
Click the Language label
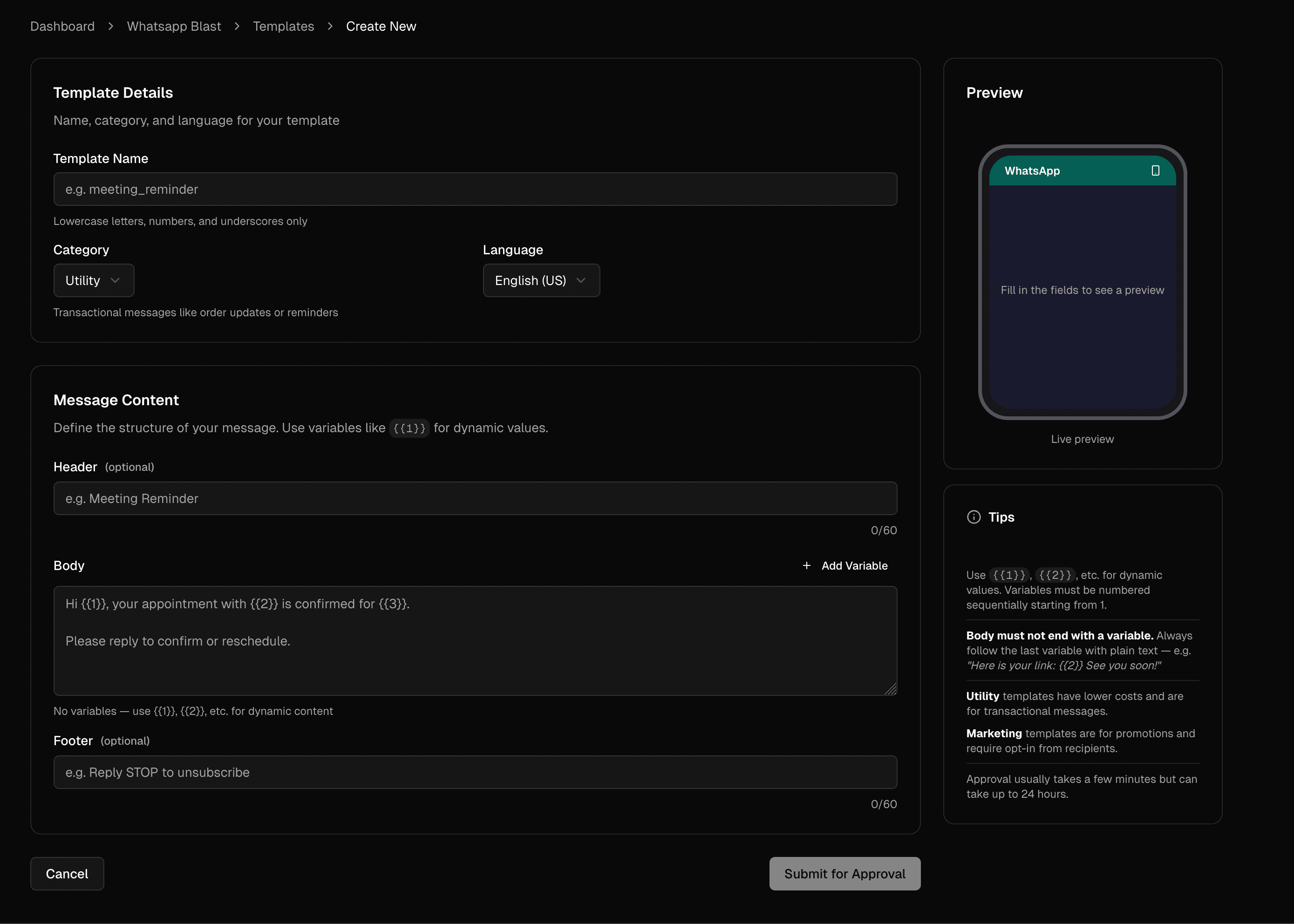513,250
